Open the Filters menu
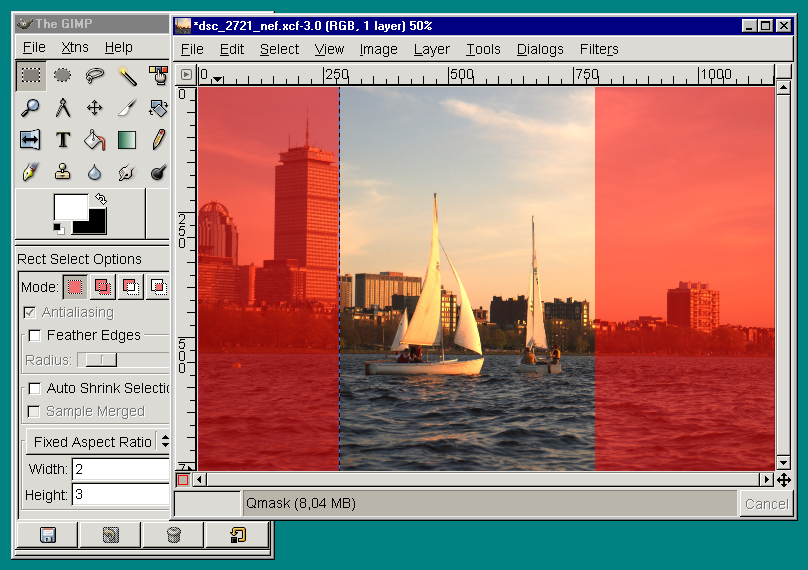Viewport: 808px width, 570px height. pos(599,49)
